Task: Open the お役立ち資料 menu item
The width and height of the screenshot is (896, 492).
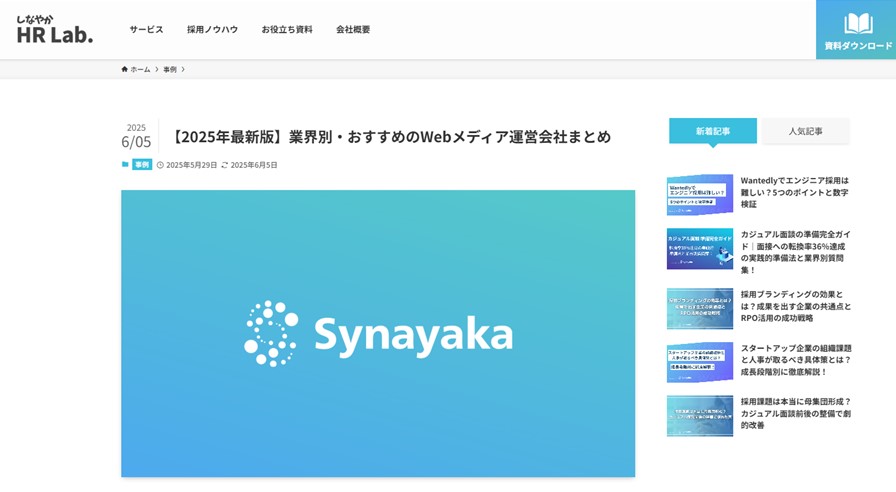Action: [287, 29]
